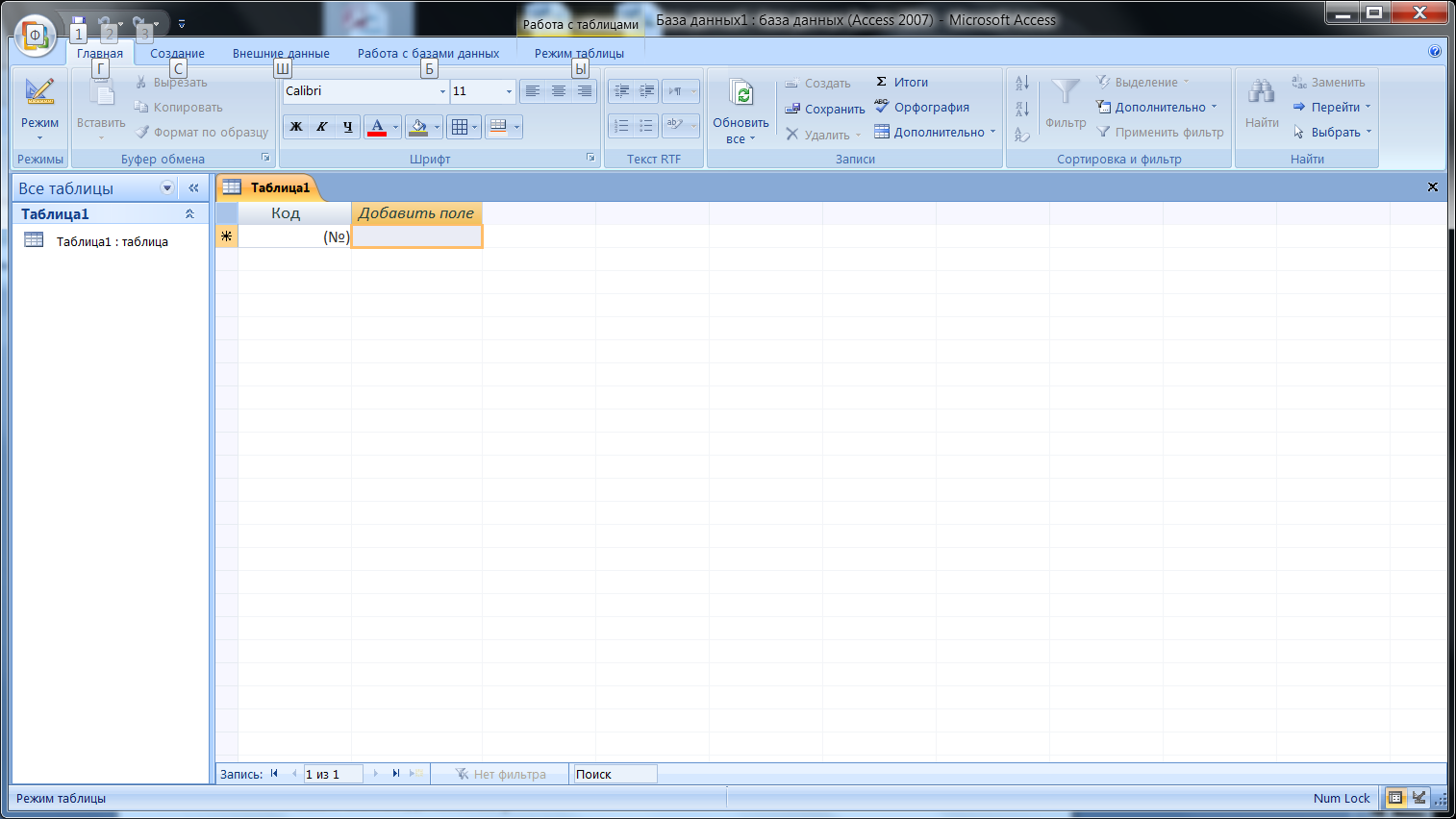The height and width of the screenshot is (819, 1456).
Task: Center text with the align center icon
Action: click(558, 91)
